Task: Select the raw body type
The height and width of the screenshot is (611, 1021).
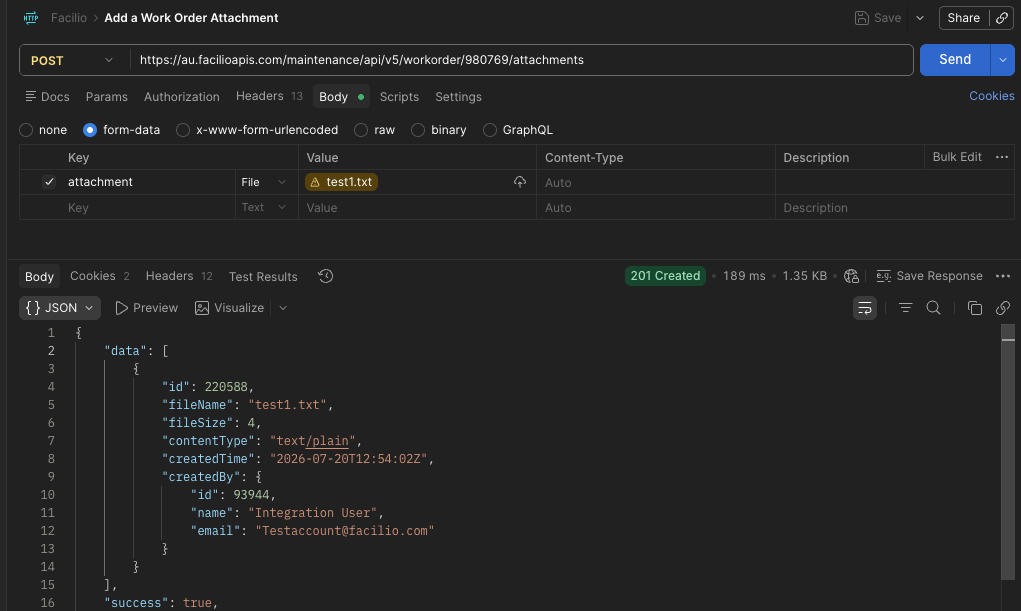Action: tap(361, 130)
